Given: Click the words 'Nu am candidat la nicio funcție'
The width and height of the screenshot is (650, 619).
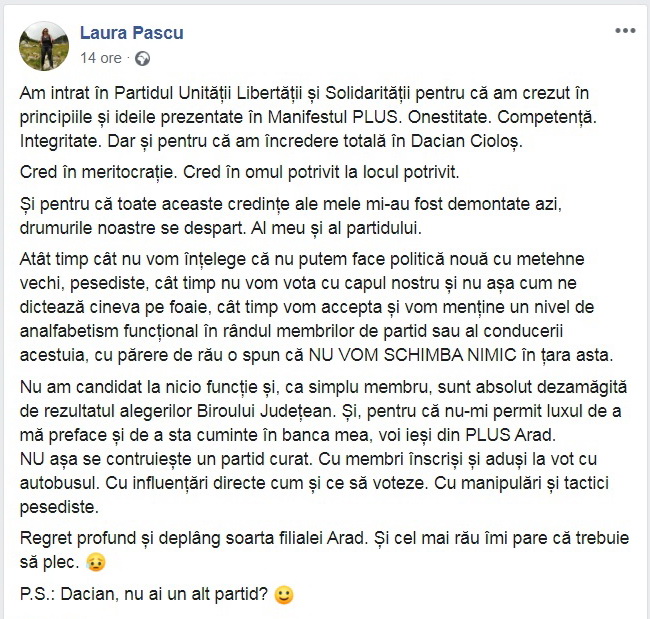Looking at the screenshot, I should [138, 387].
